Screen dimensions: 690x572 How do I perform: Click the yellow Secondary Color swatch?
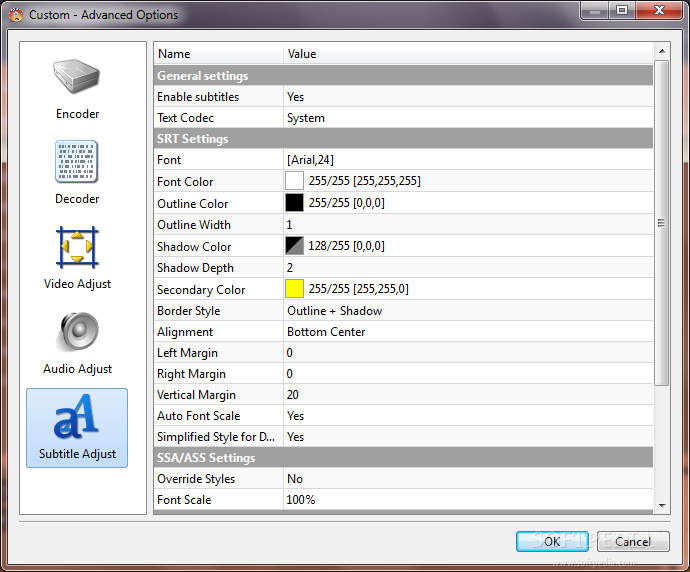coord(294,289)
